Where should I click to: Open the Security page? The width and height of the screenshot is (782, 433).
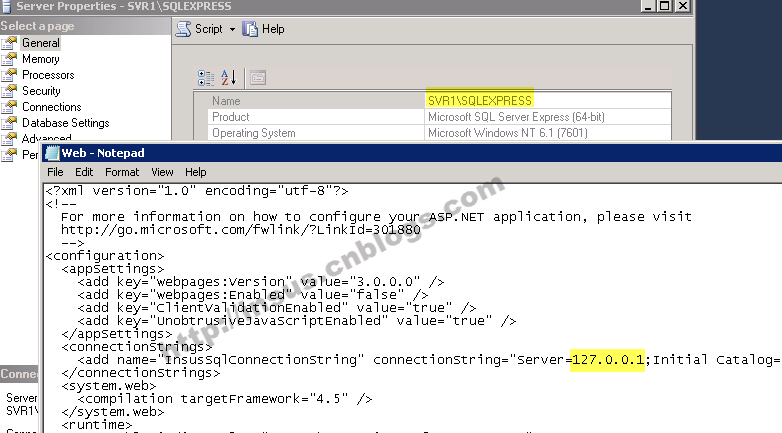(41, 91)
